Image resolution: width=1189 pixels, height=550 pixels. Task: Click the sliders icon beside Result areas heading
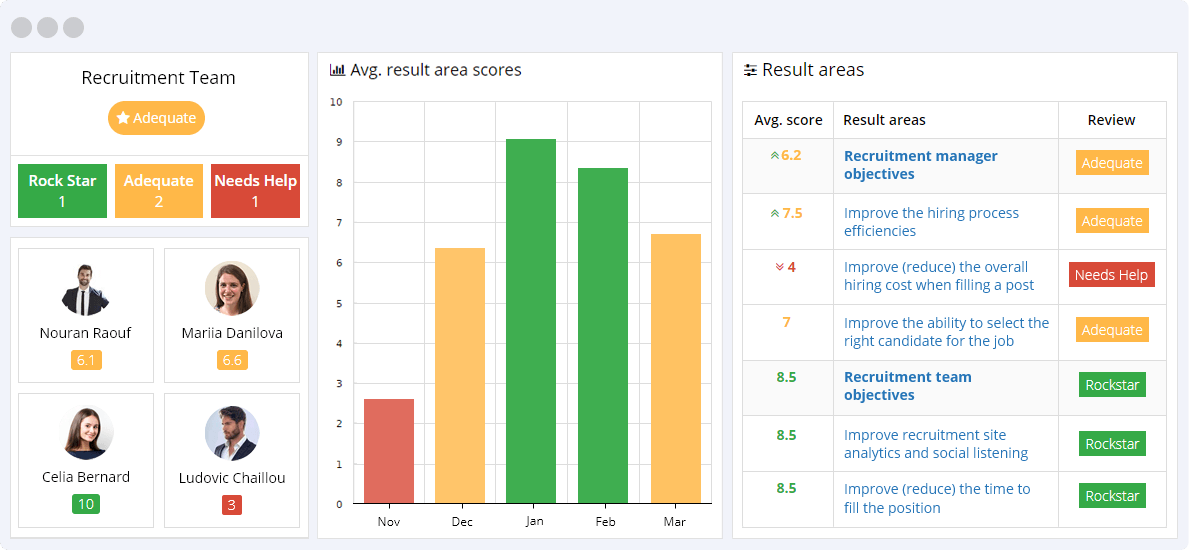[x=750, y=71]
